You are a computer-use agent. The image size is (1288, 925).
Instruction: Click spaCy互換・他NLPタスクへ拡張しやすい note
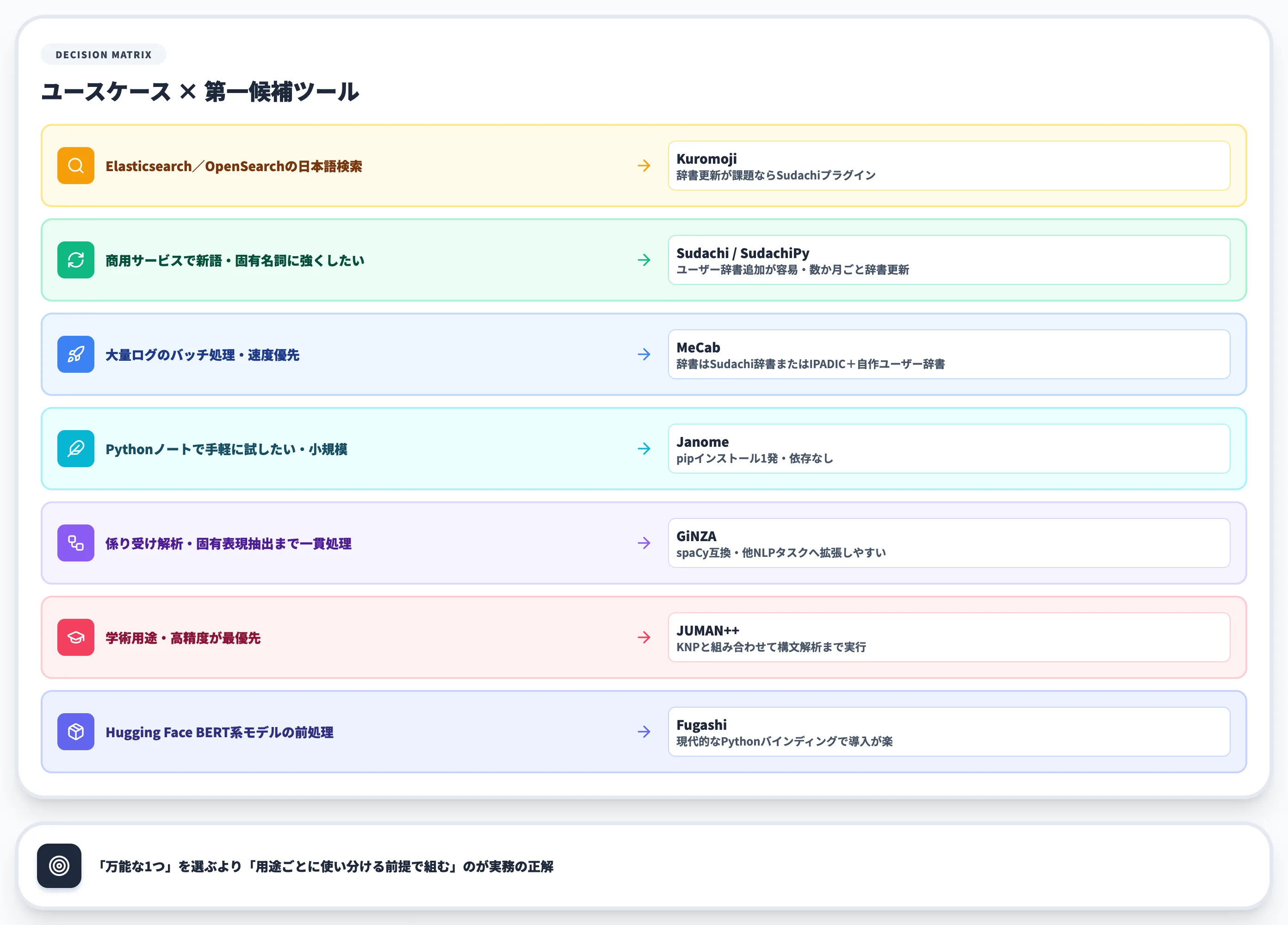[781, 552]
